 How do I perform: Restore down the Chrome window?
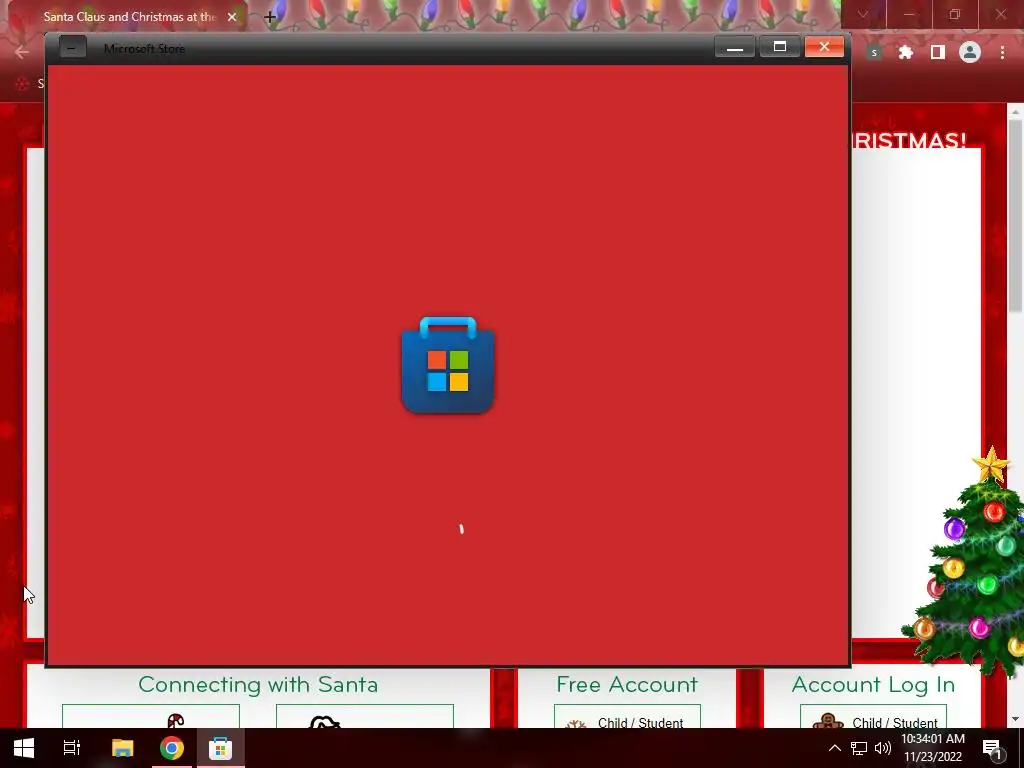click(955, 14)
